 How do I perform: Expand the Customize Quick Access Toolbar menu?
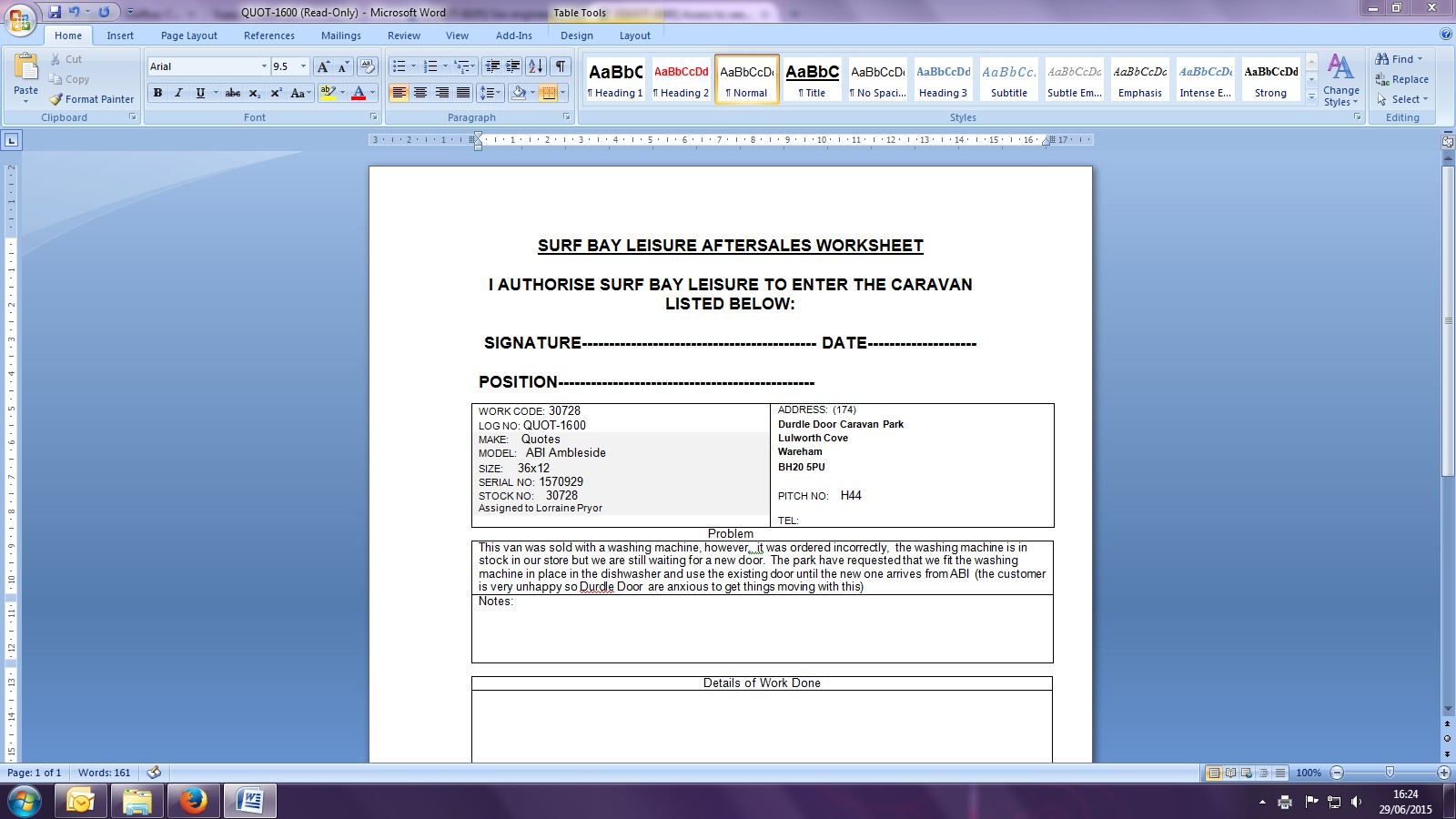[x=130, y=12]
